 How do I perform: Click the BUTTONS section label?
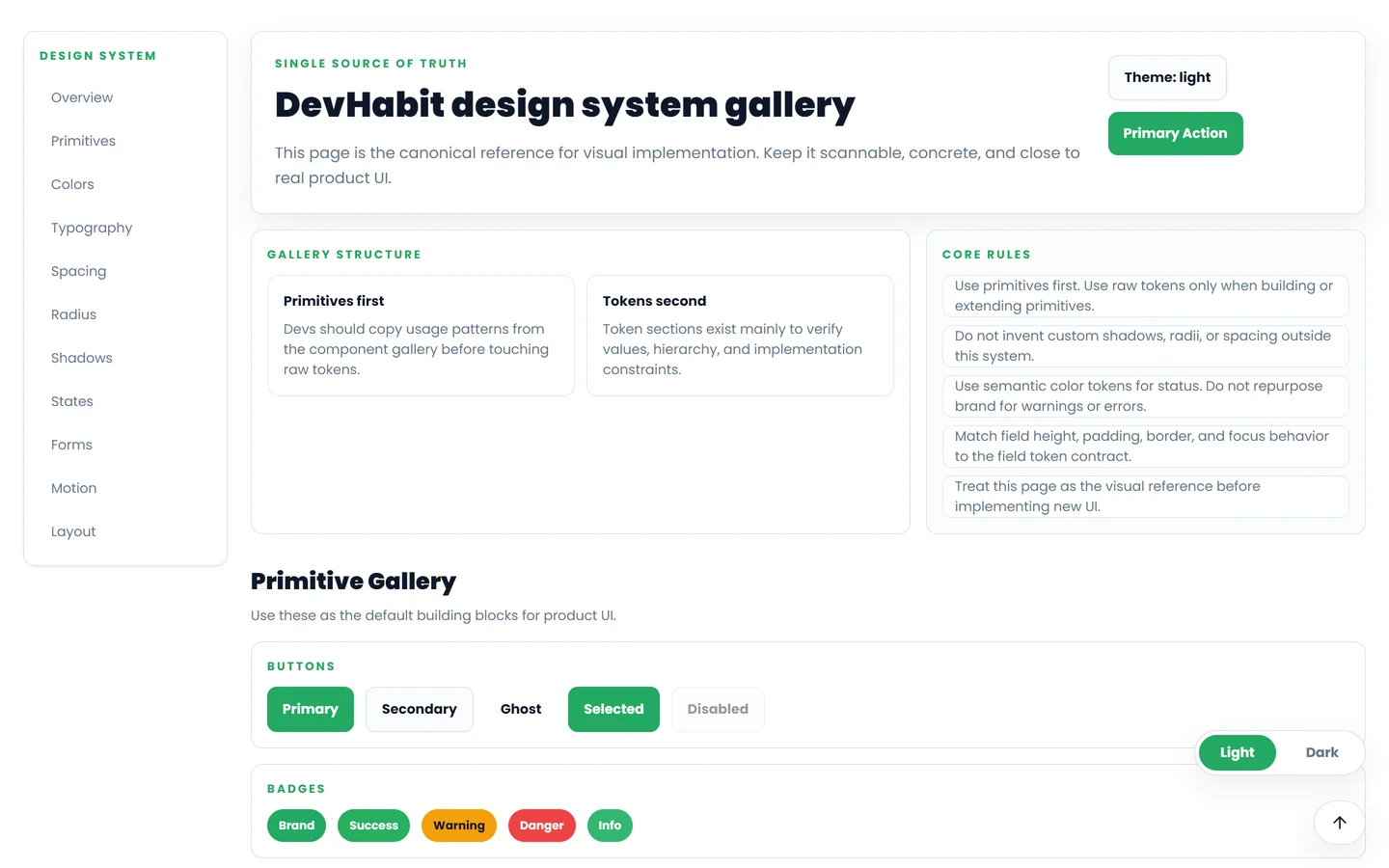(301, 666)
